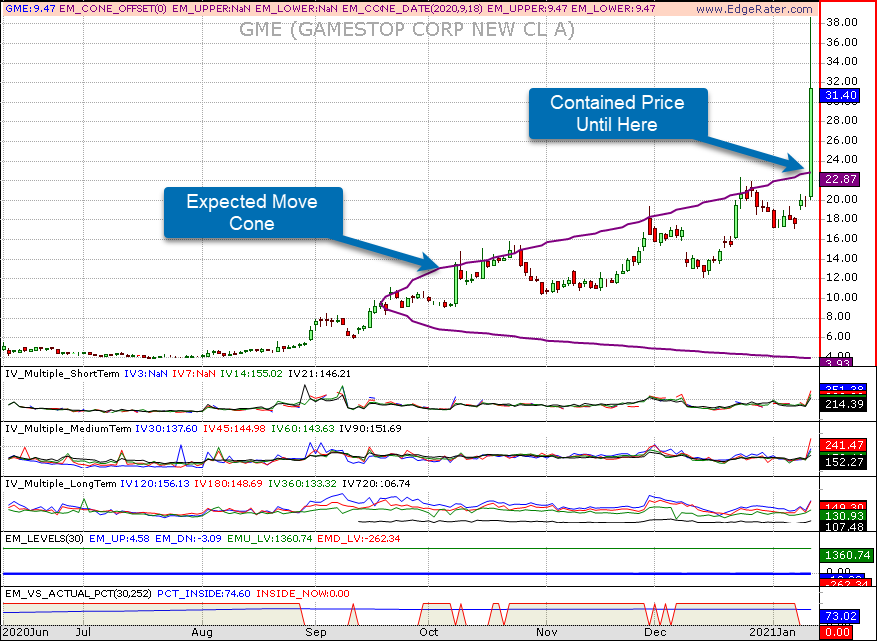
Task: Click the 34.00 price axis label
Action: [842, 61]
